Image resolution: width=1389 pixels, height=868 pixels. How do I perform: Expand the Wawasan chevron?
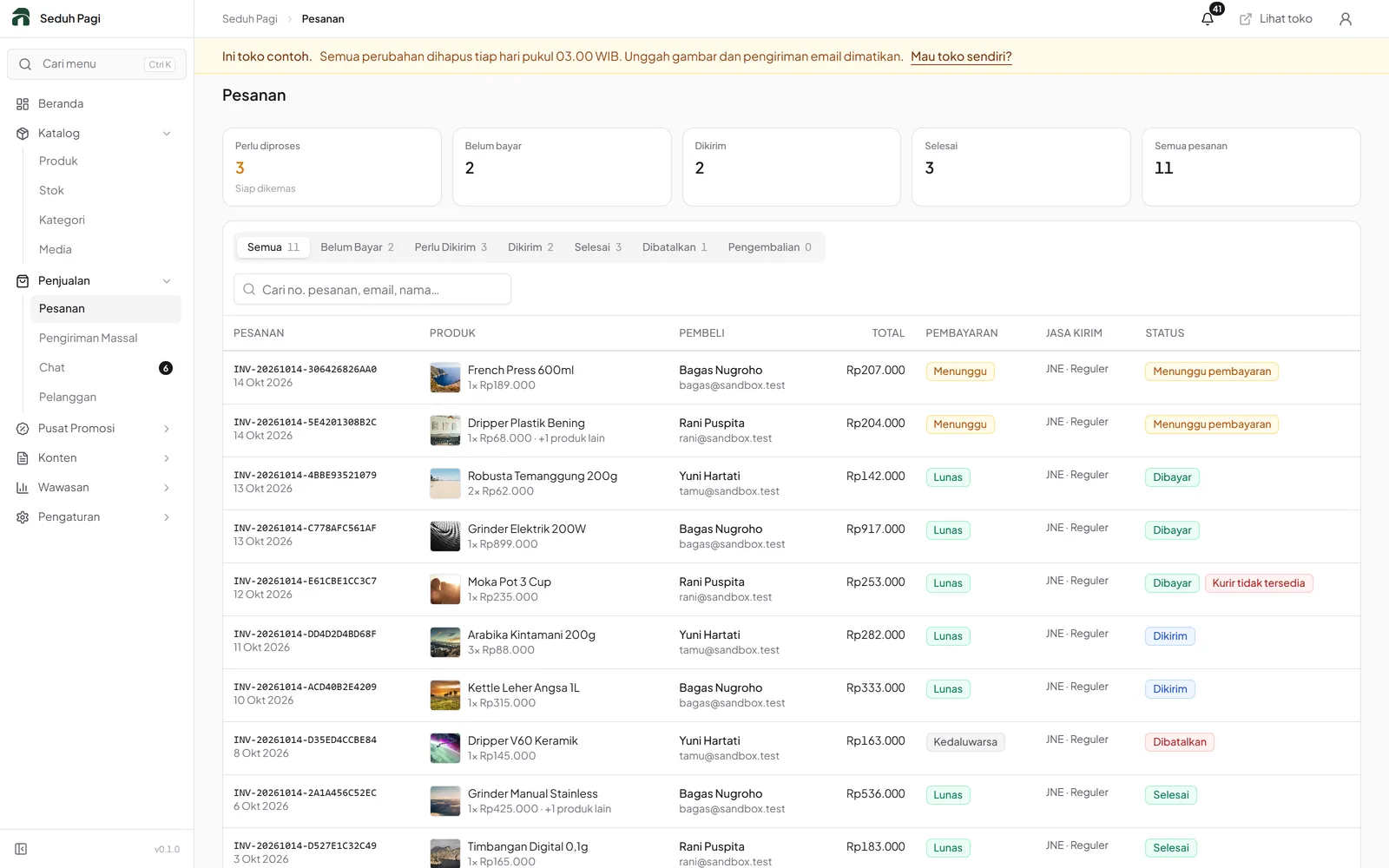(x=167, y=488)
